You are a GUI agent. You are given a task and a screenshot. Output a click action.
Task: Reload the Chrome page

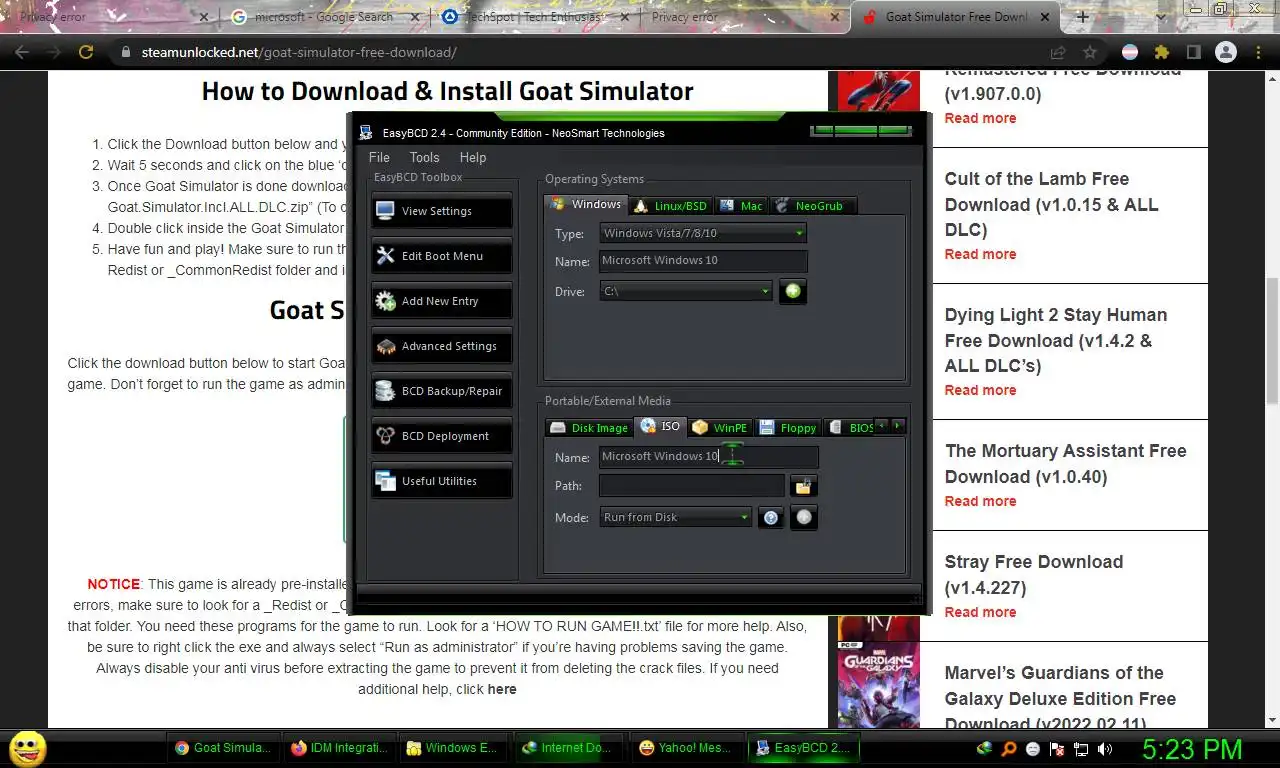click(86, 52)
